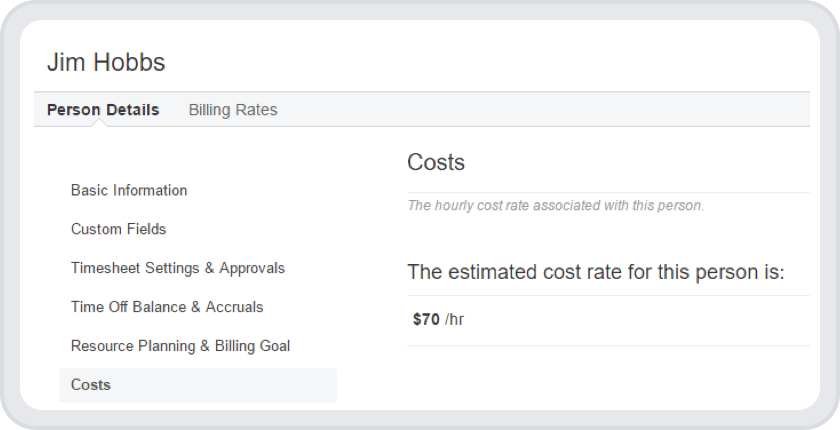Click the Costs section heading
This screenshot has height=430, width=840.
coord(436,162)
